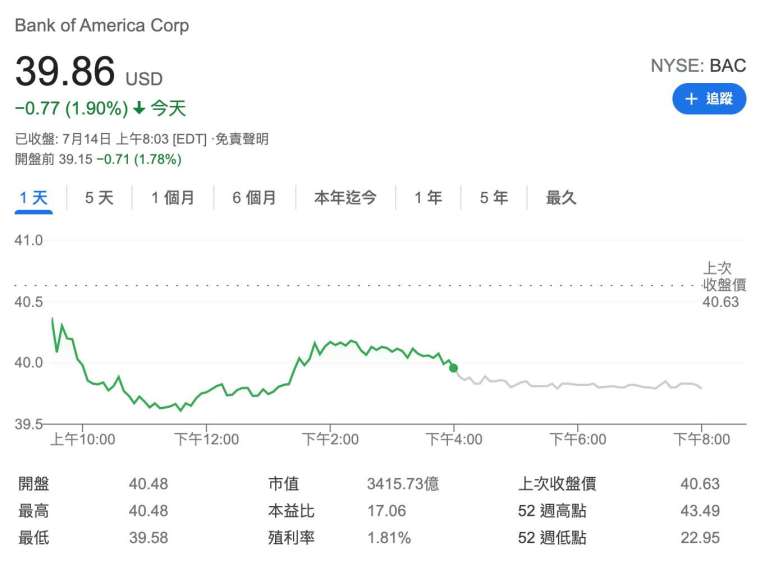Click the 52 週低點 value 22.95
The image size is (760, 565).
tap(700, 537)
